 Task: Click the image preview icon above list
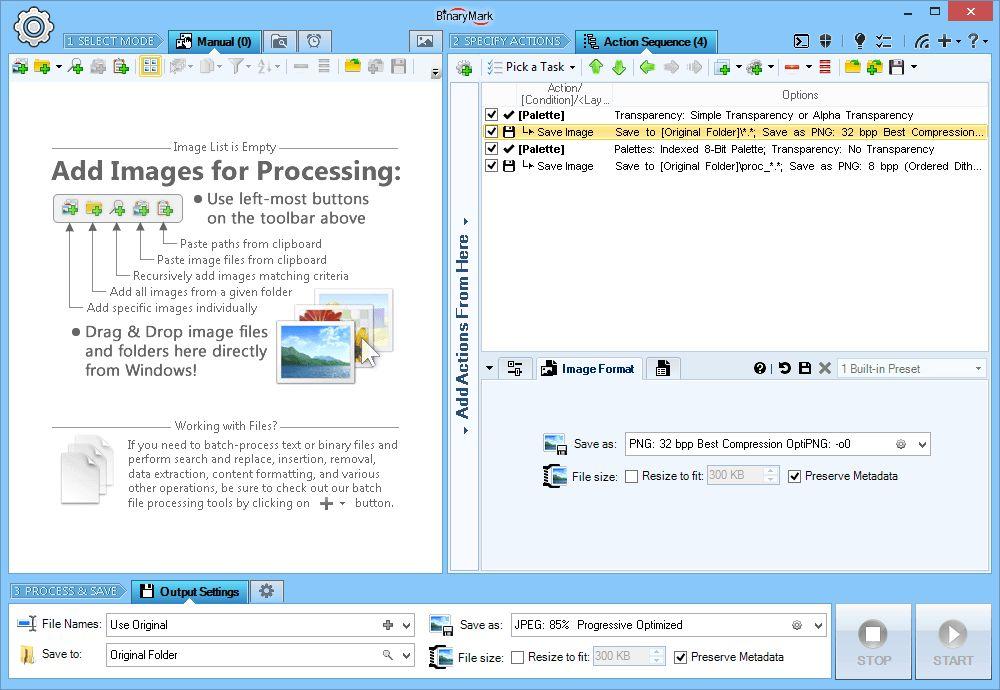(425, 41)
